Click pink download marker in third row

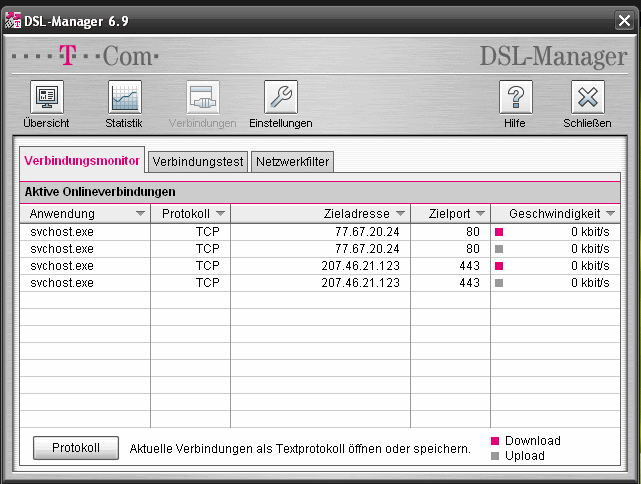coord(499,266)
